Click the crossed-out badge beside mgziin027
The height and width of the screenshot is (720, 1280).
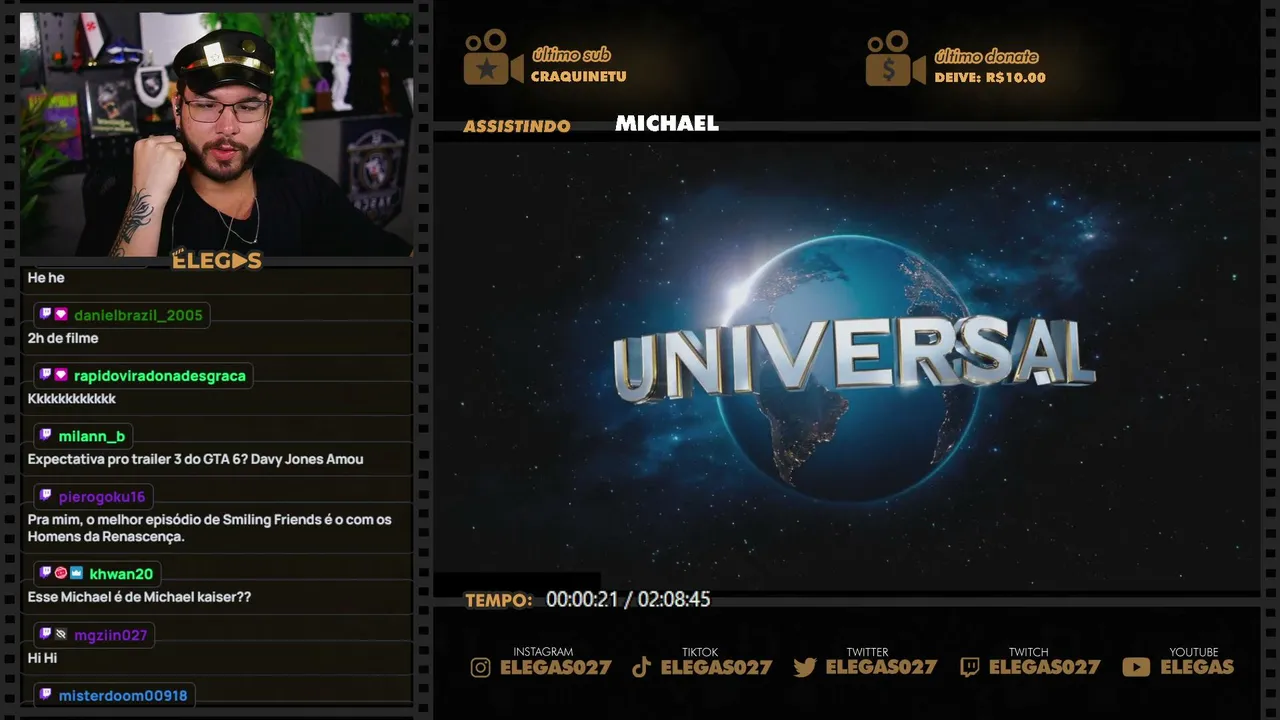click(x=61, y=635)
